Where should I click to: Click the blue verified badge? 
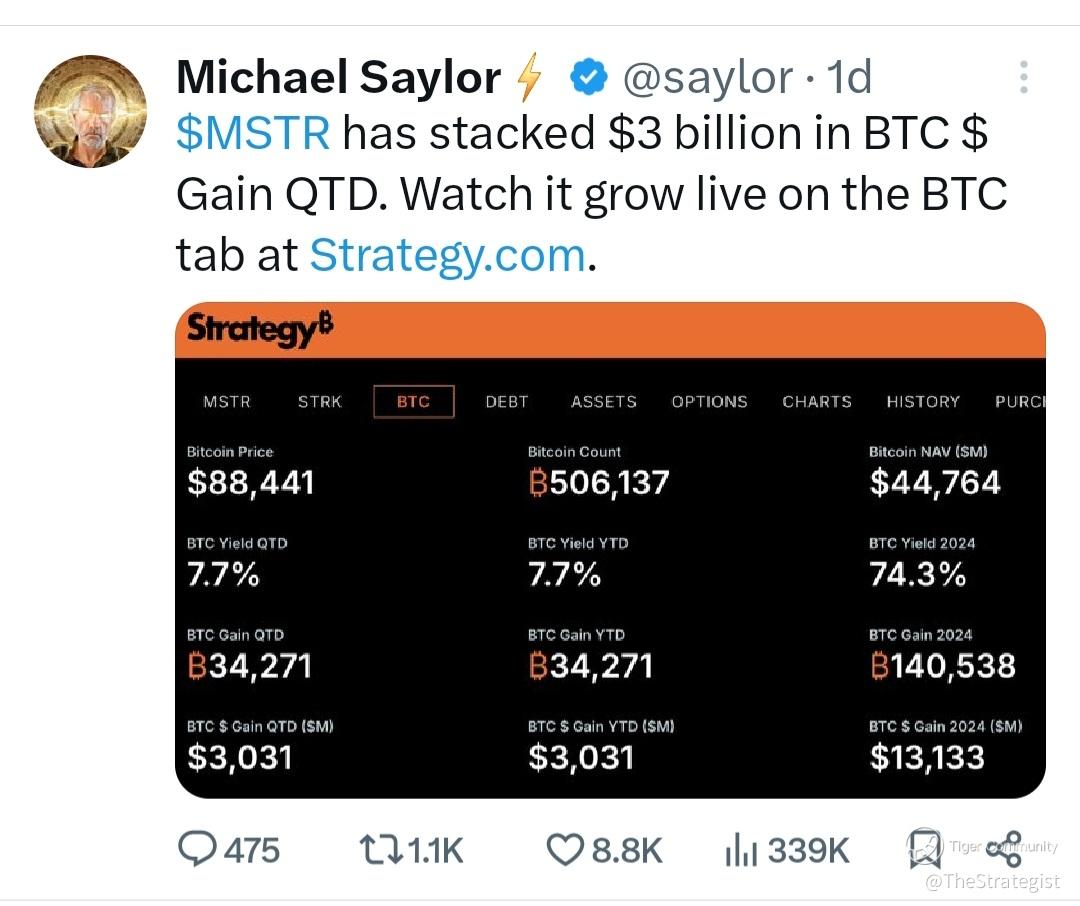[x=588, y=77]
